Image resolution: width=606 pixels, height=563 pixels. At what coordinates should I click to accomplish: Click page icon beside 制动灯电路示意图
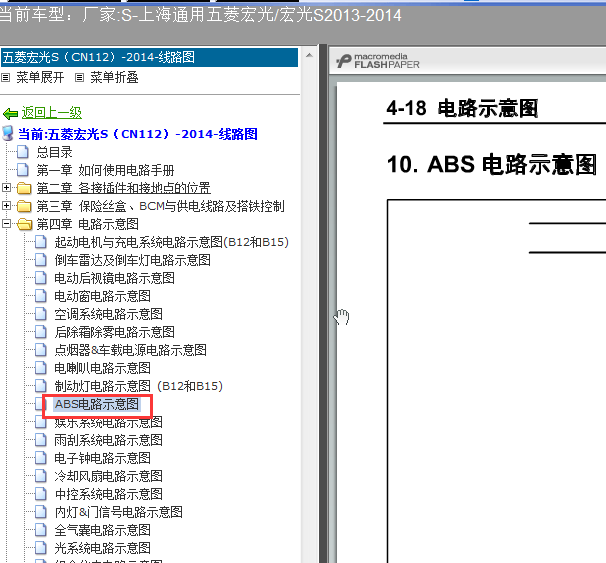41,386
